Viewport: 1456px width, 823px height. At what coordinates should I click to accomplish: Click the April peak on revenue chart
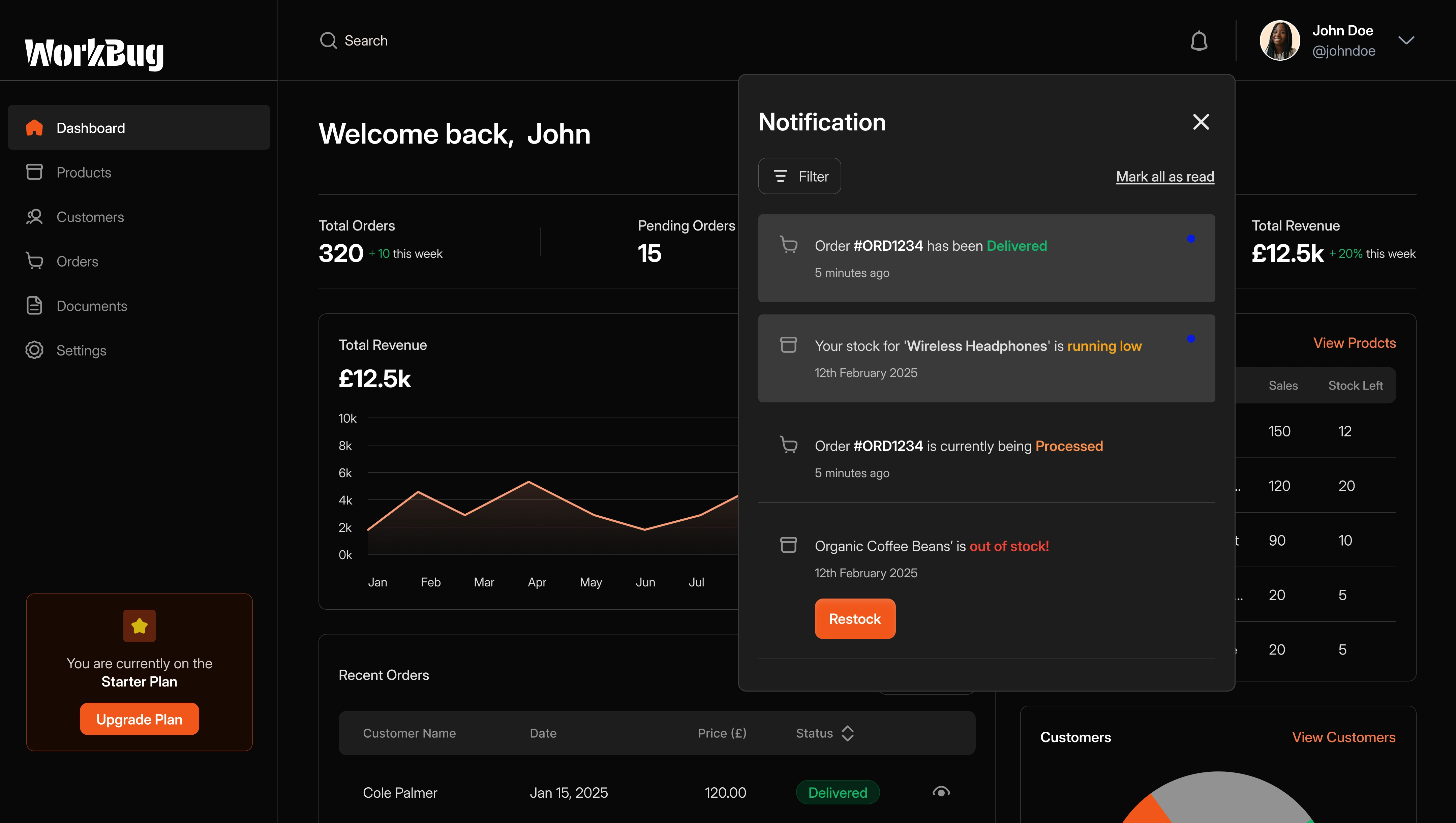click(x=528, y=482)
